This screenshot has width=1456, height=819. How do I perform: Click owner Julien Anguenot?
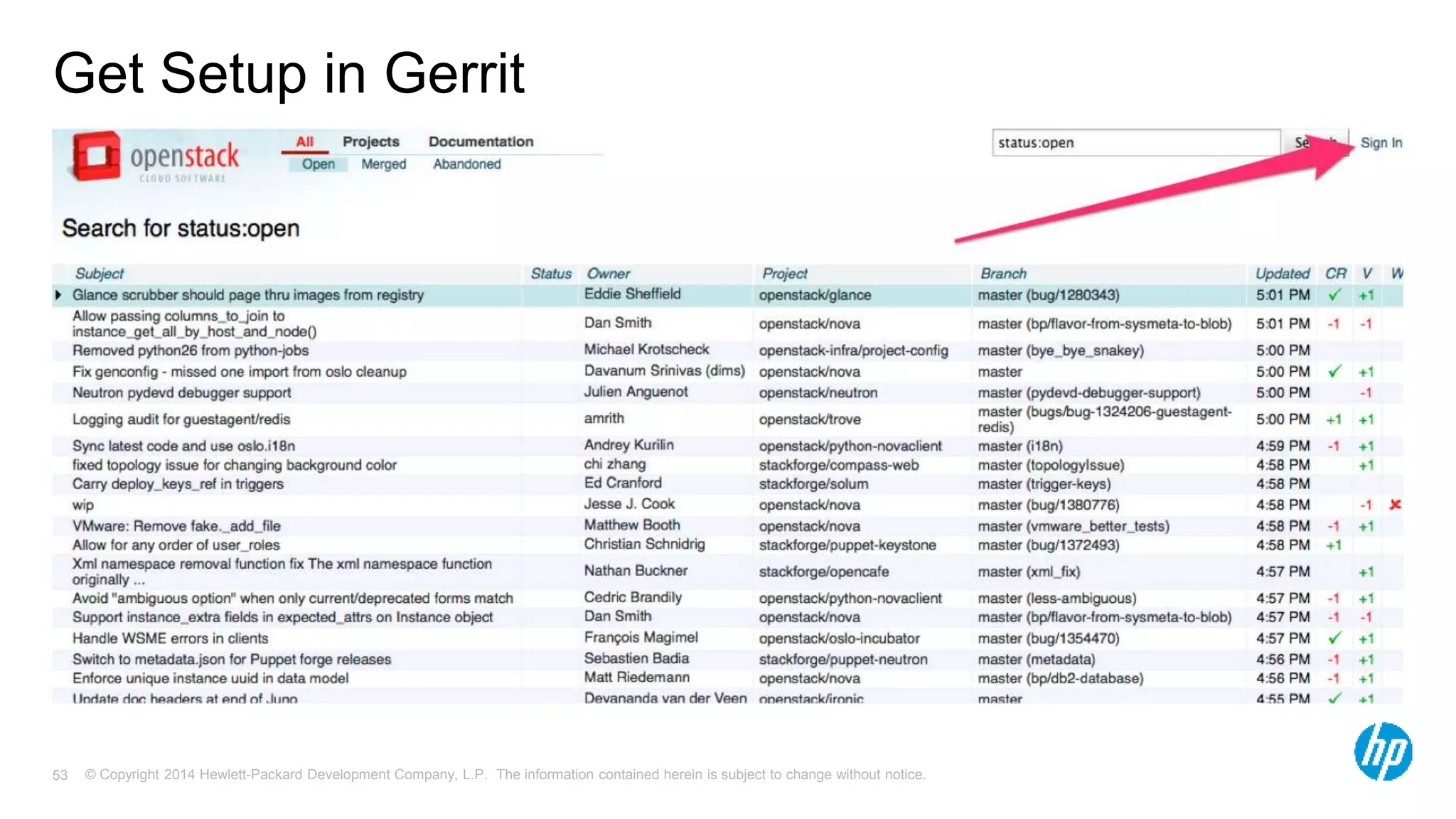pyautogui.click(x=636, y=392)
